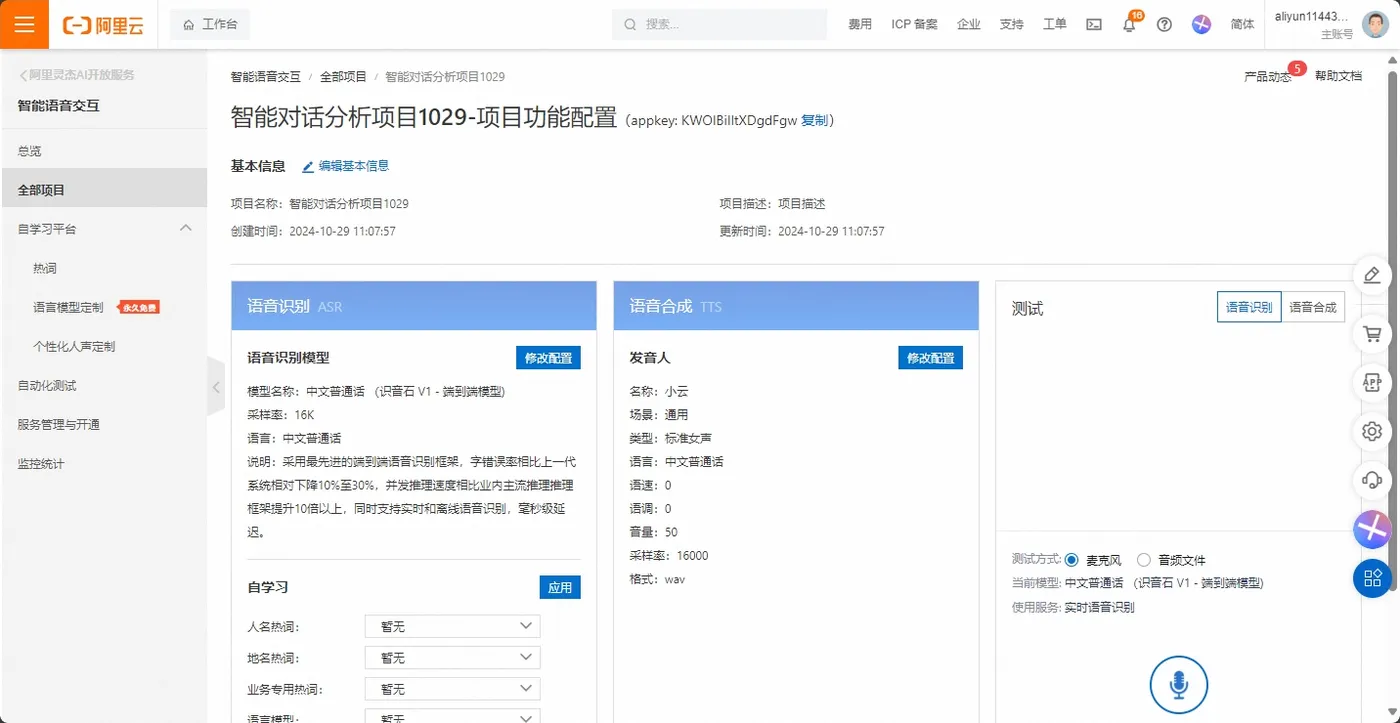Screen dimensions: 1400x723
Task: Open the 语言模型 dropdown
Action: coord(453,716)
